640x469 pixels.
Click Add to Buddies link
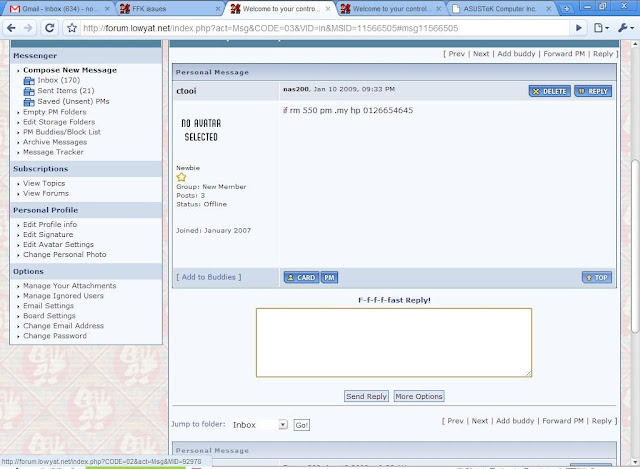pyautogui.click(x=209, y=277)
